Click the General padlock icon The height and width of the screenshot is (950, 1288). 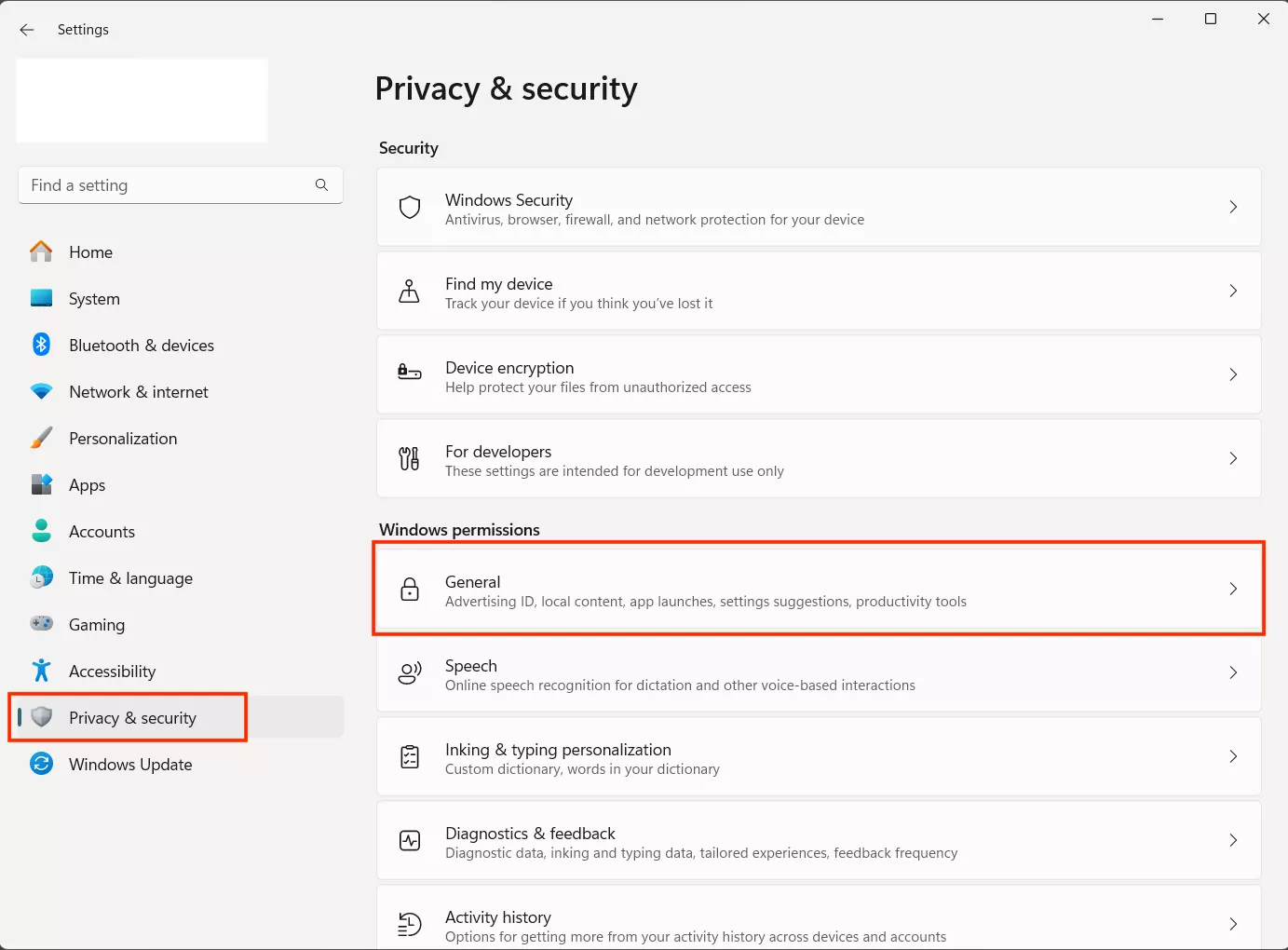(x=410, y=589)
